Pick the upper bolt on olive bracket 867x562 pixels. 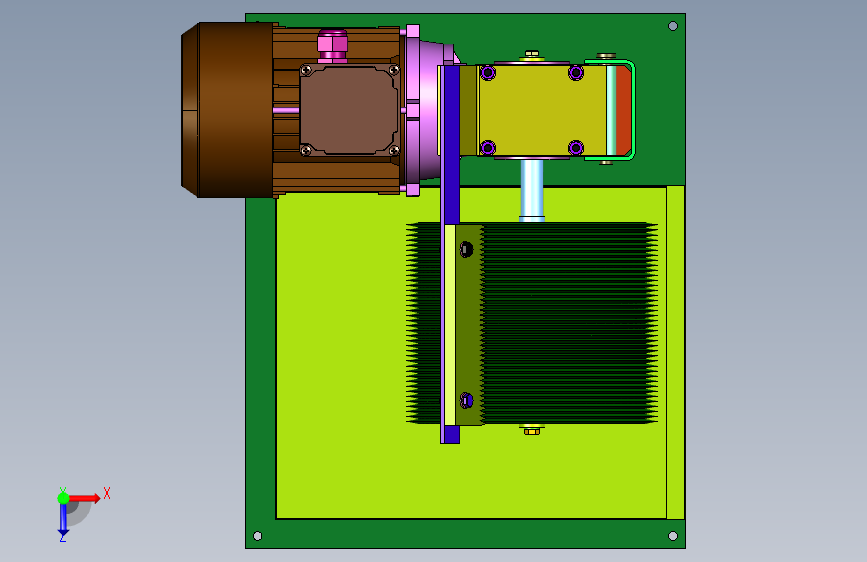466,249
